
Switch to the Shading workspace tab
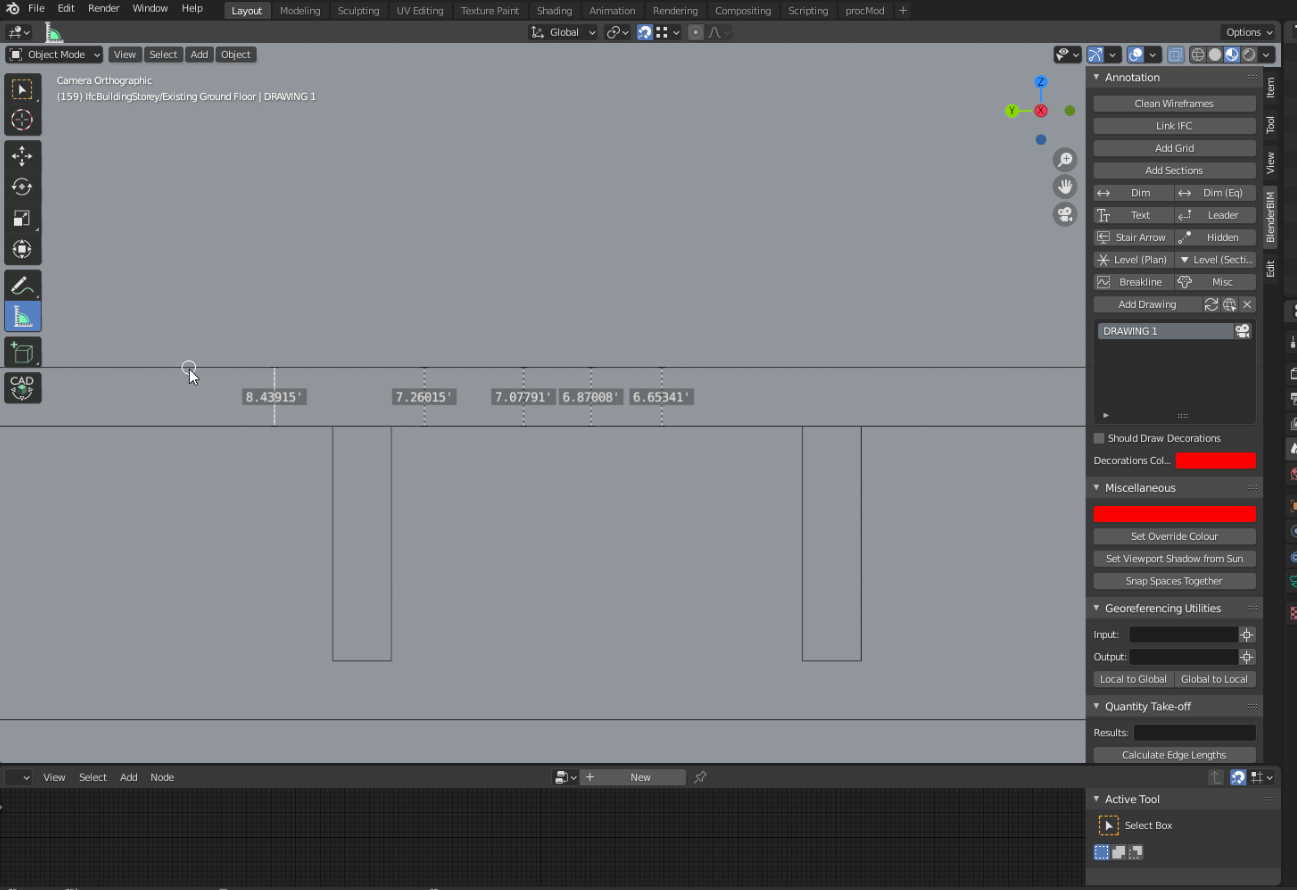point(554,11)
